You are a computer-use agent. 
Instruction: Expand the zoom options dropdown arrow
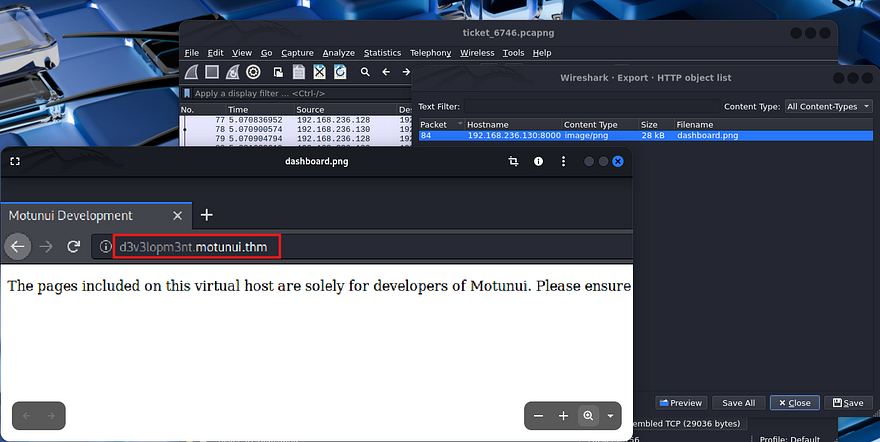(611, 415)
